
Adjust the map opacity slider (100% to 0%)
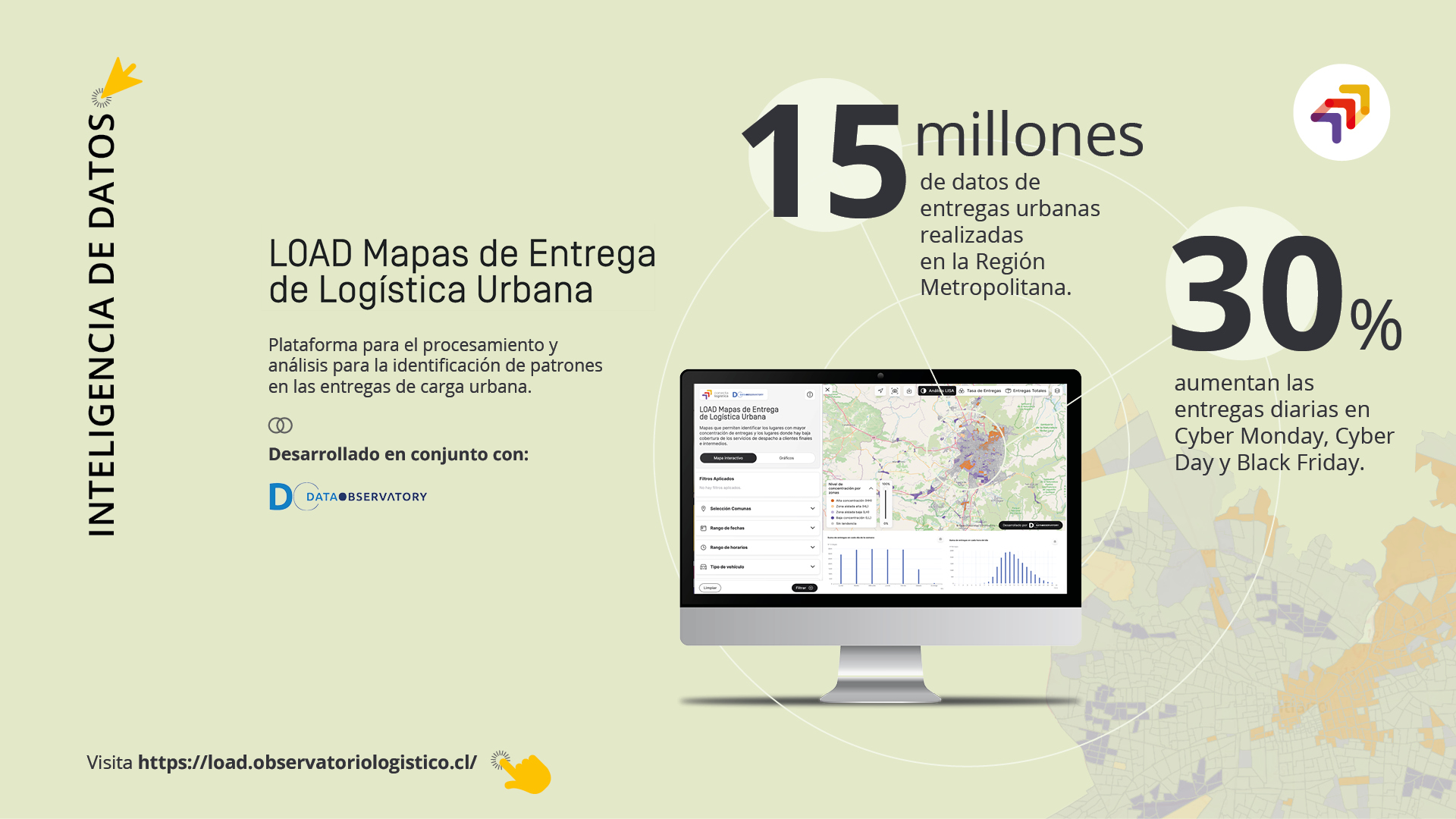coord(886,504)
